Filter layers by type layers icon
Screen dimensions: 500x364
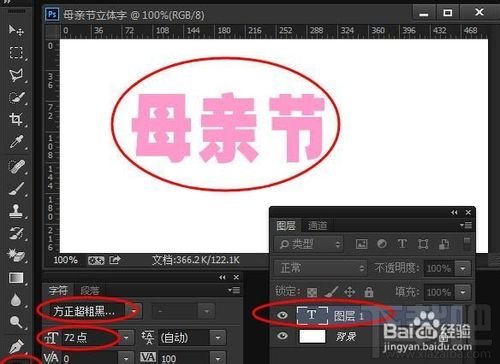click(x=402, y=244)
